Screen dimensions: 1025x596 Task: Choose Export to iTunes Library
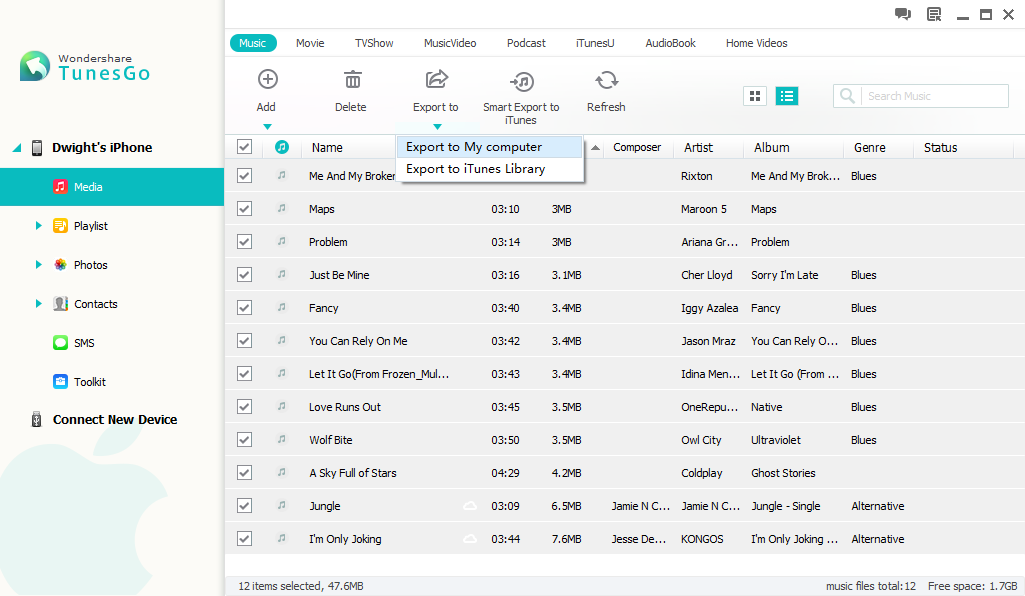(x=490, y=169)
